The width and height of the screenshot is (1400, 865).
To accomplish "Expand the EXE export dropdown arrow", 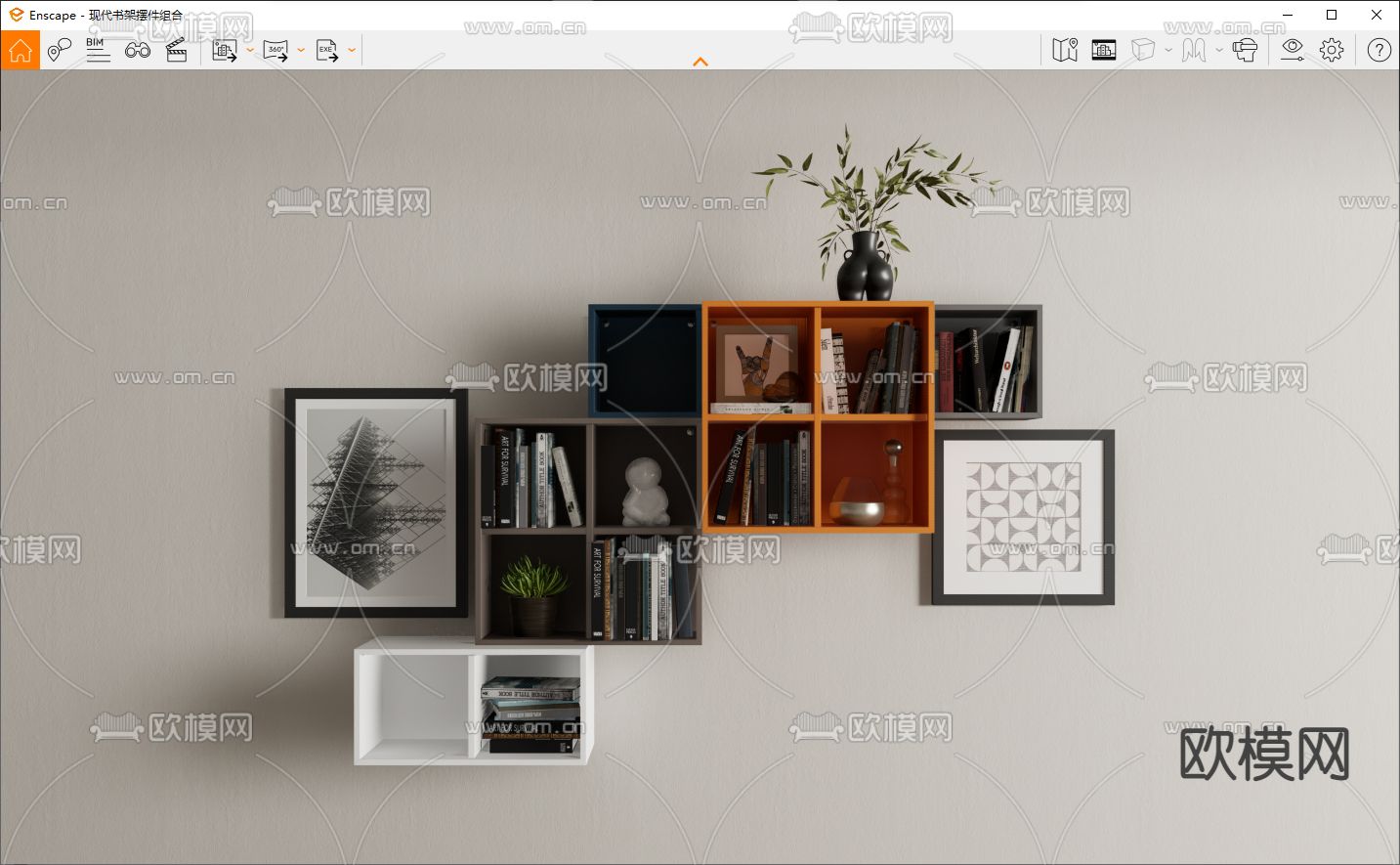I will [x=352, y=50].
